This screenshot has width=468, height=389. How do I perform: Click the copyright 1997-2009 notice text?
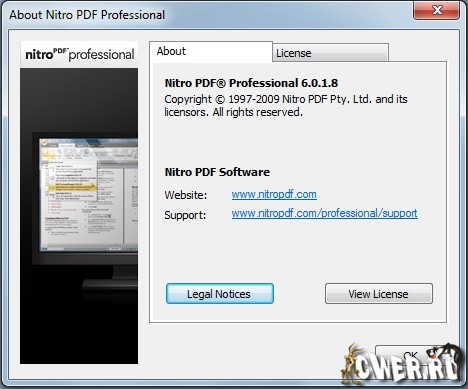pyautogui.click(x=286, y=105)
